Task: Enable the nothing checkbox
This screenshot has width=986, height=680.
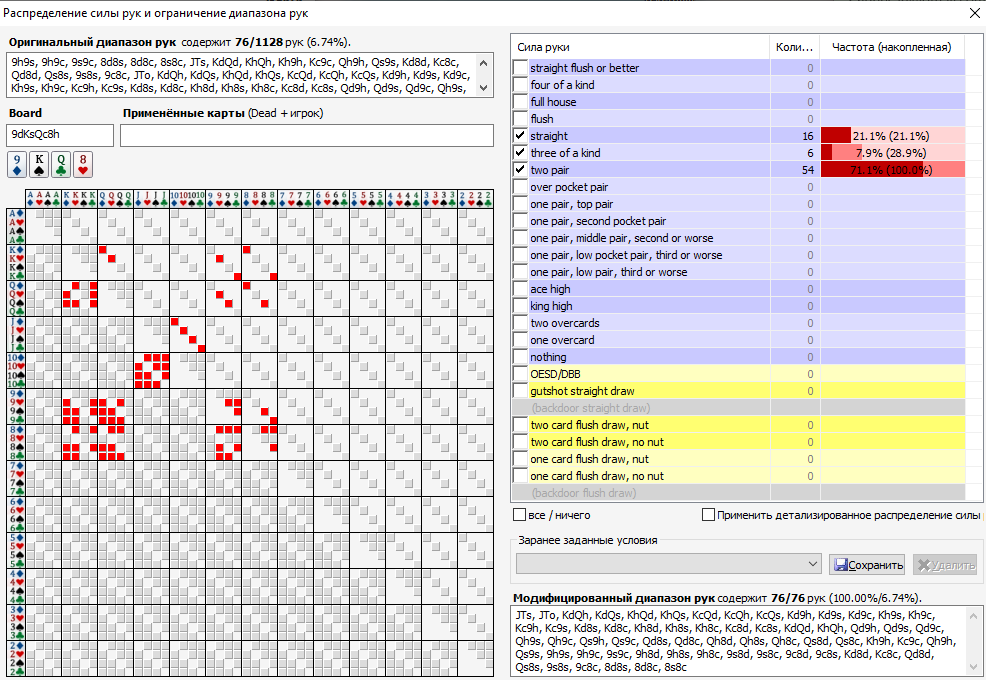Action: click(x=520, y=357)
